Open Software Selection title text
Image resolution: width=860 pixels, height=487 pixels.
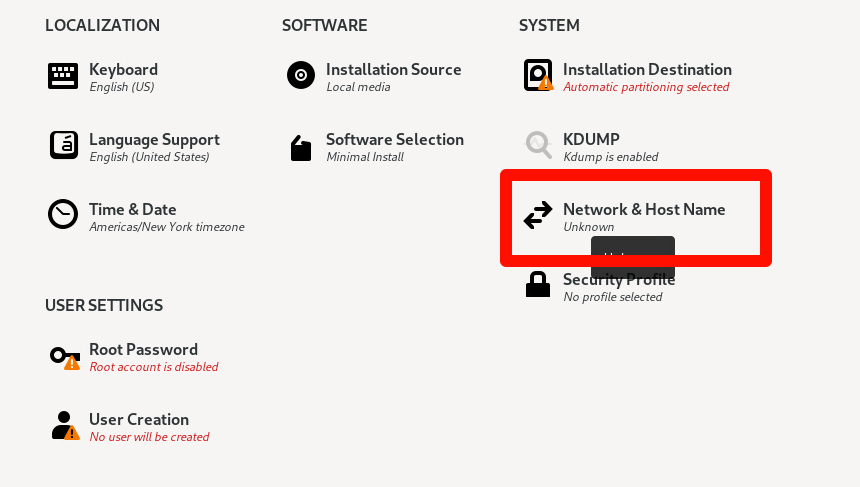(x=395, y=140)
